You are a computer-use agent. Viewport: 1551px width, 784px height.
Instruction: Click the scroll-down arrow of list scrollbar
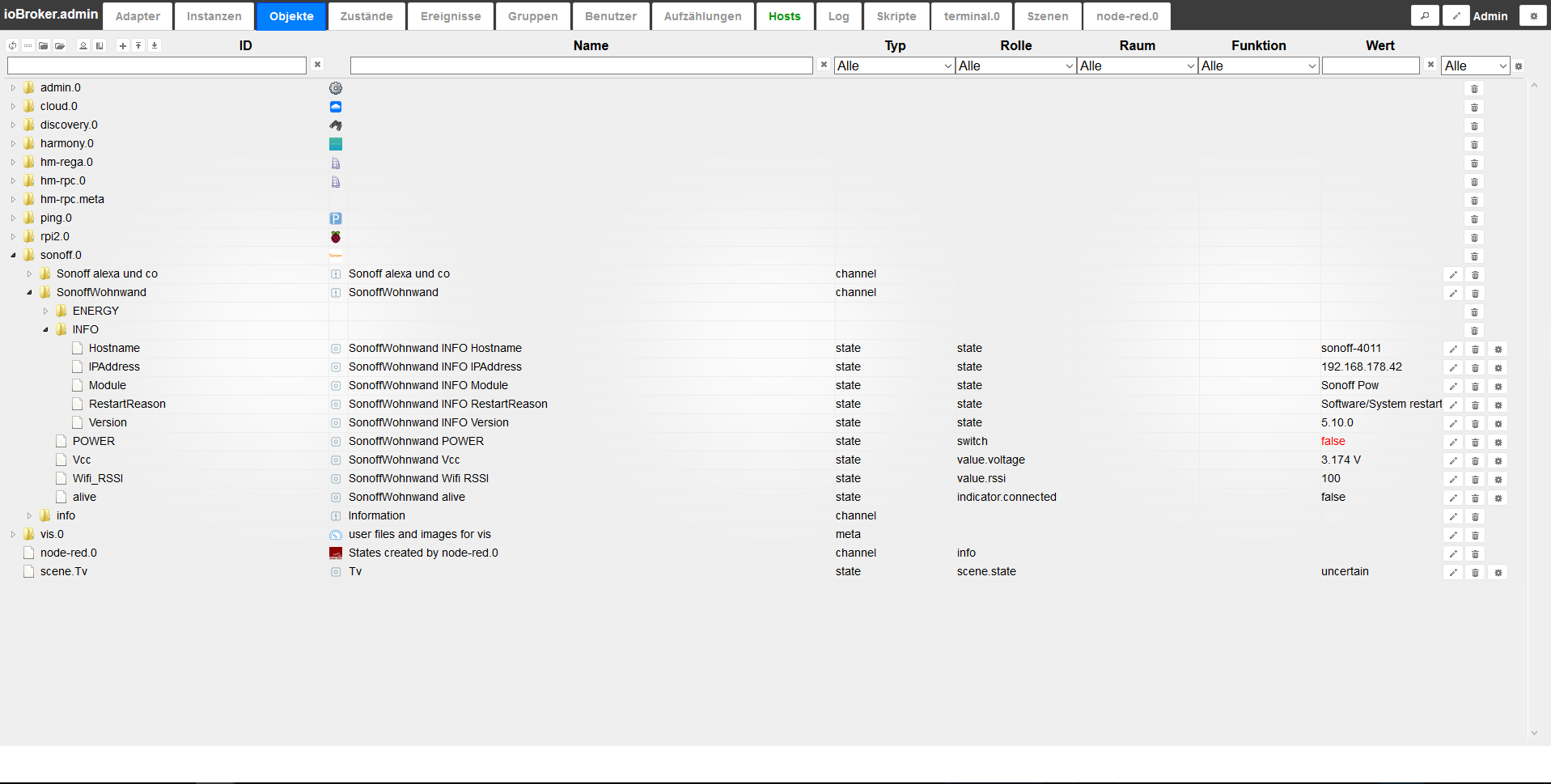point(1534,734)
